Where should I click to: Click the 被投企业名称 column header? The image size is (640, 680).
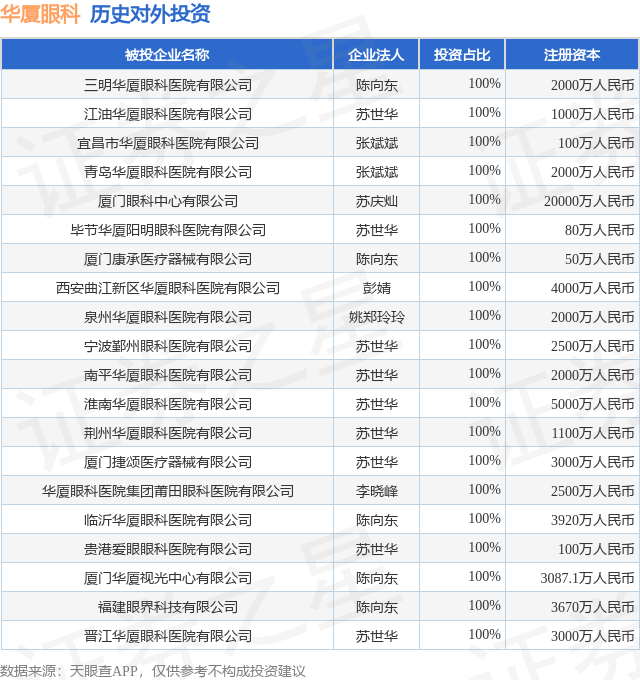167,55
